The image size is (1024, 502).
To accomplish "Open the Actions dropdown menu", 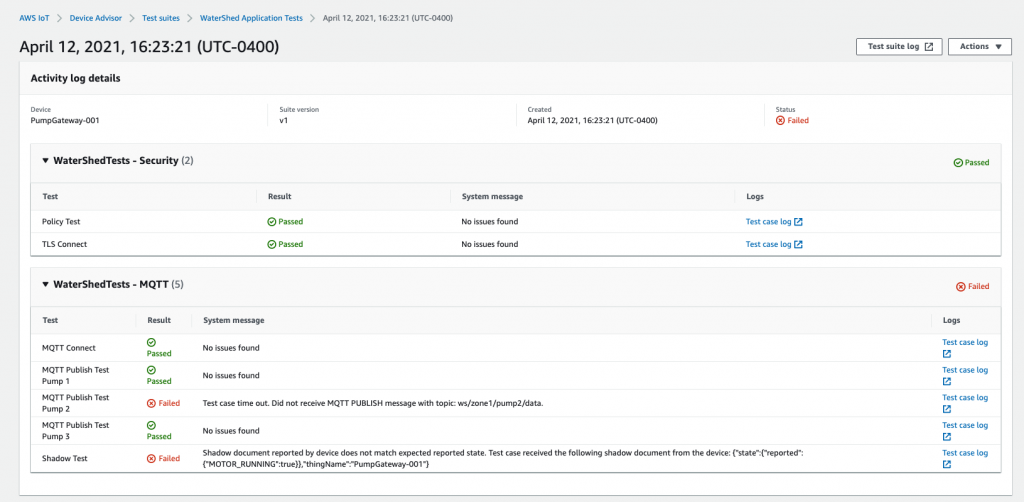I will tap(980, 47).
